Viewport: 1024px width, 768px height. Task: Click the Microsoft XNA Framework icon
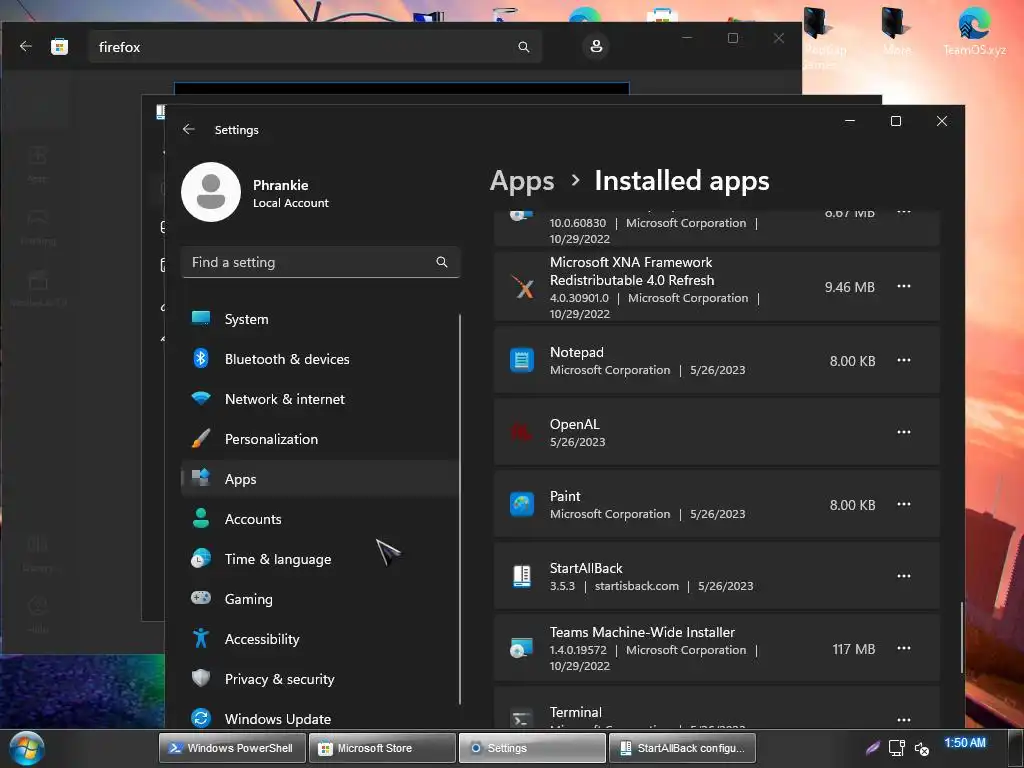(x=522, y=286)
